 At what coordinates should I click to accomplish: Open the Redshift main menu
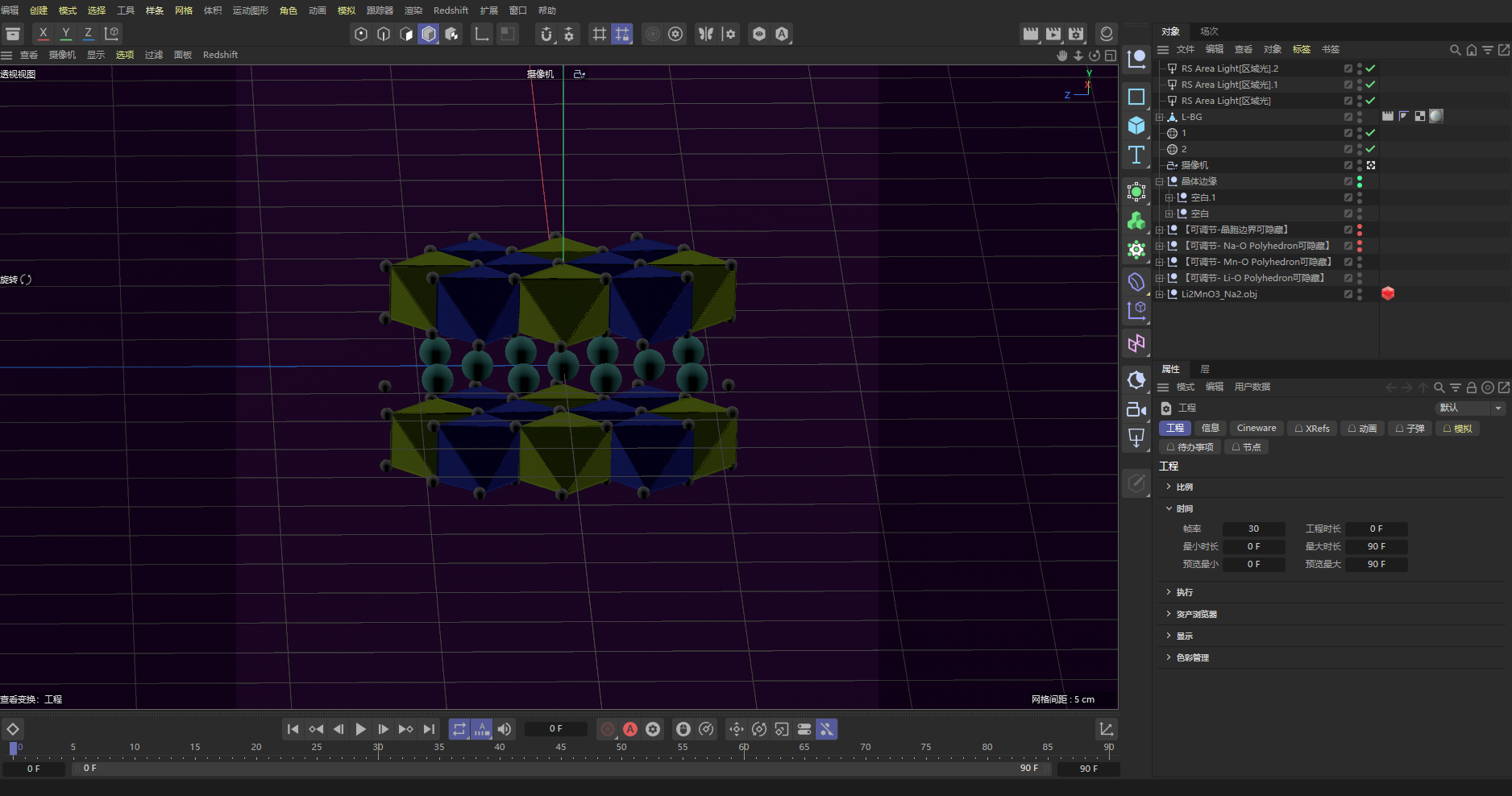(451, 10)
